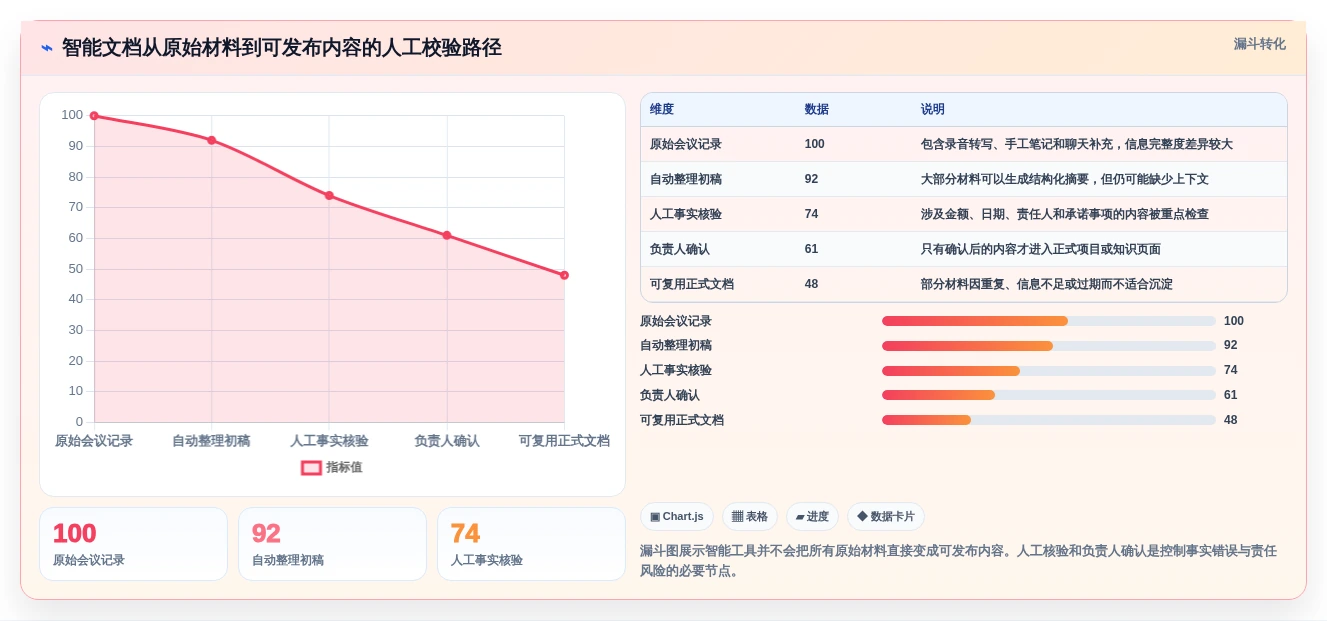1327x621 pixels.
Task: Click the 原始会议记录 progress bar
Action: (x=1048, y=321)
